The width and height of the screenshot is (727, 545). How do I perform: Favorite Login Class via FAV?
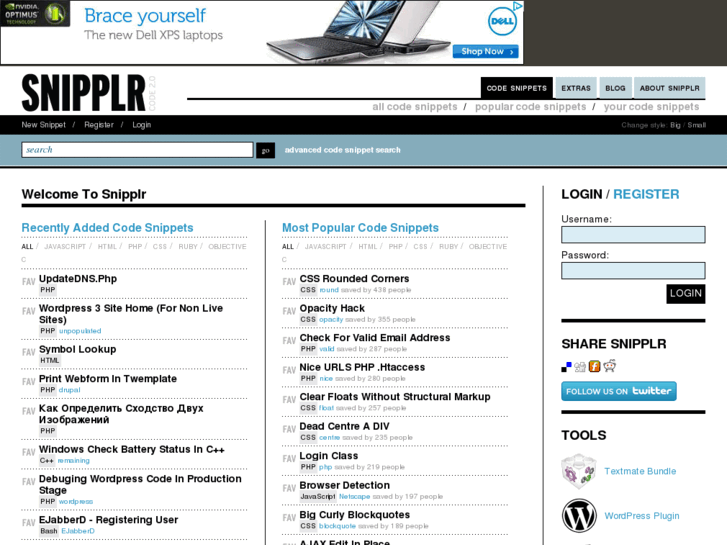tap(289, 458)
